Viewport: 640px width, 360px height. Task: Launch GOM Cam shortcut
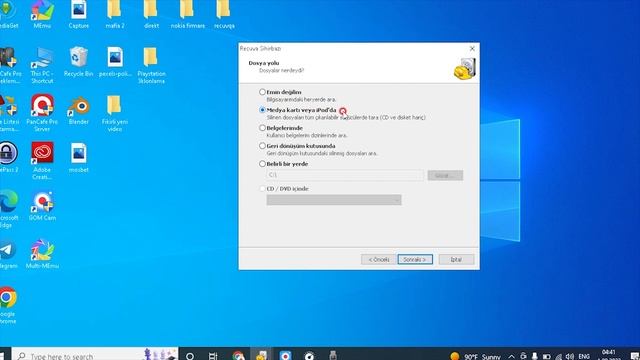pos(42,206)
